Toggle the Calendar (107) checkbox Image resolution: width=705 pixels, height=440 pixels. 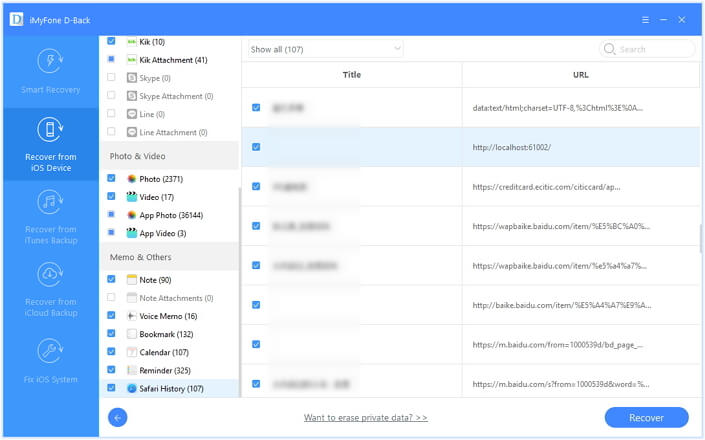coord(111,351)
